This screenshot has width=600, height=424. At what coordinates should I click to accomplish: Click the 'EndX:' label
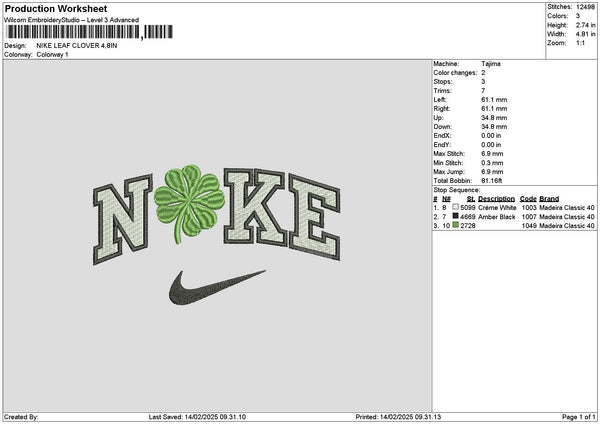pos(442,136)
